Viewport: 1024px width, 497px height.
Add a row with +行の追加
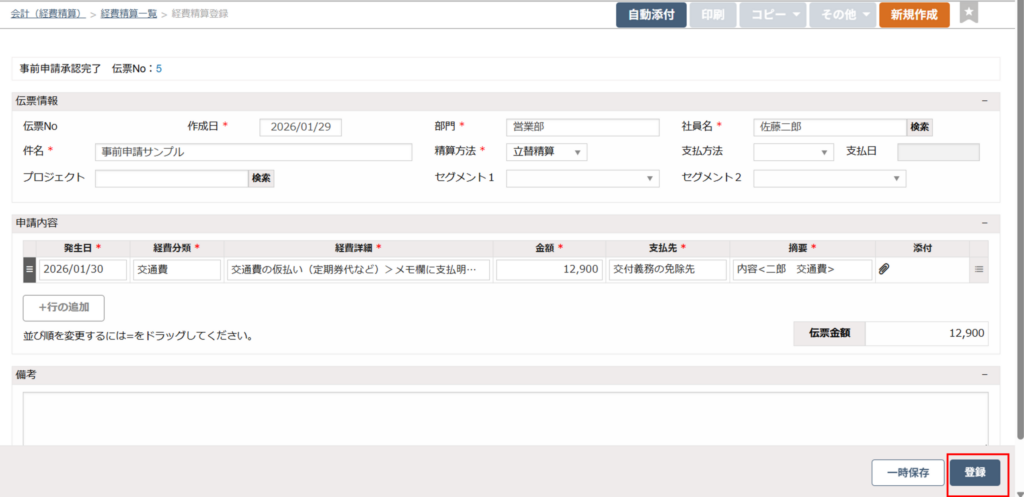pos(63,307)
